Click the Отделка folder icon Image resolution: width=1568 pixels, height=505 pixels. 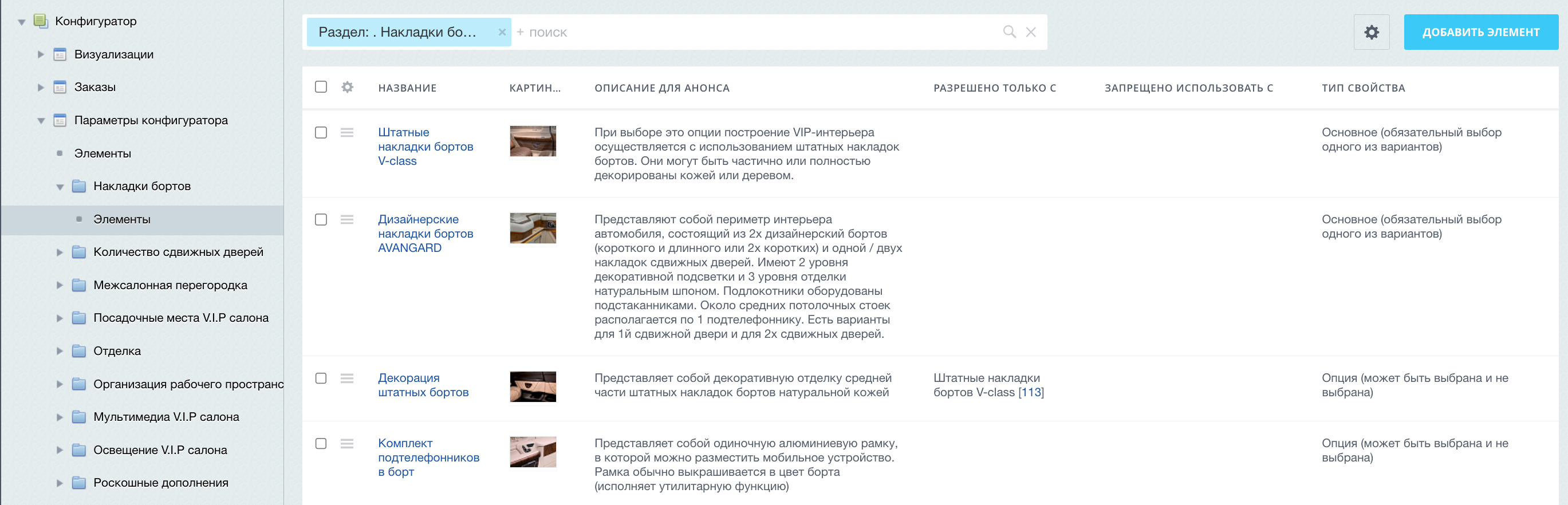(x=78, y=351)
